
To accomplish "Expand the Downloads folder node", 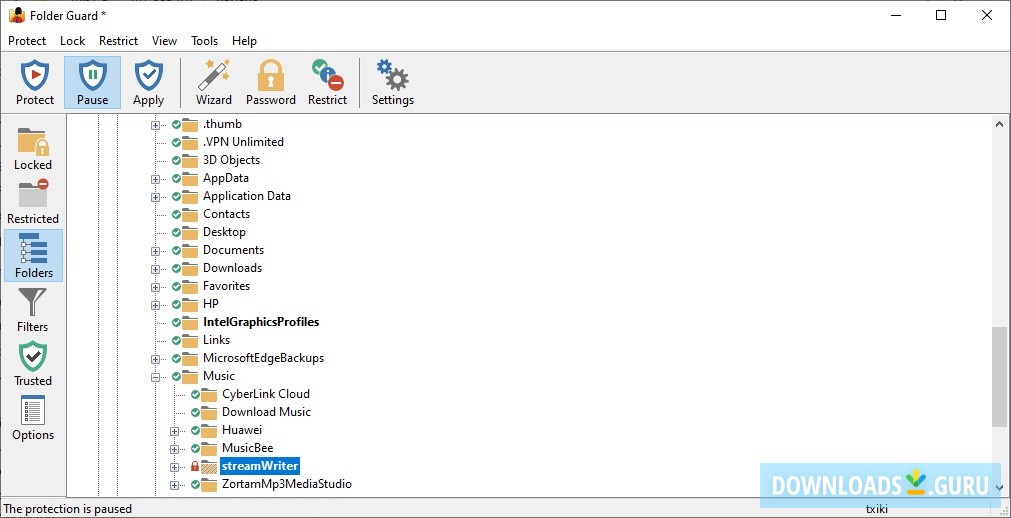I will pyautogui.click(x=155, y=269).
